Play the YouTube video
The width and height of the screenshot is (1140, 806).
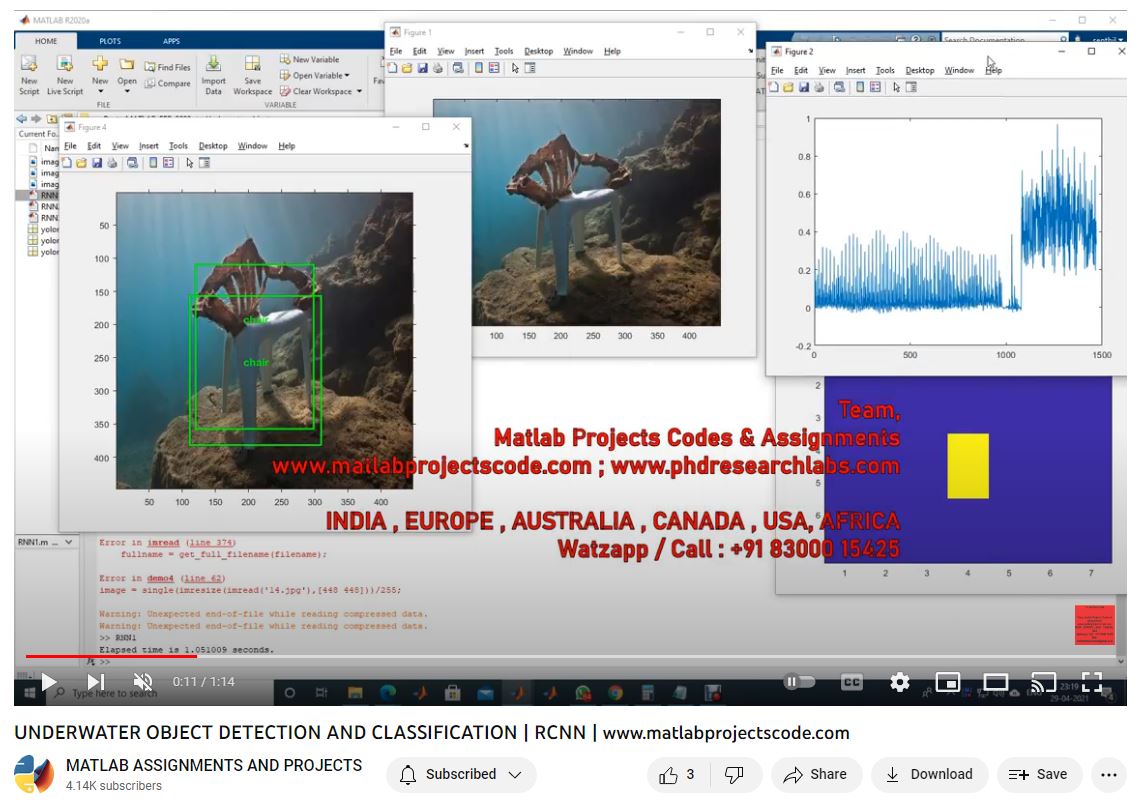click(49, 682)
